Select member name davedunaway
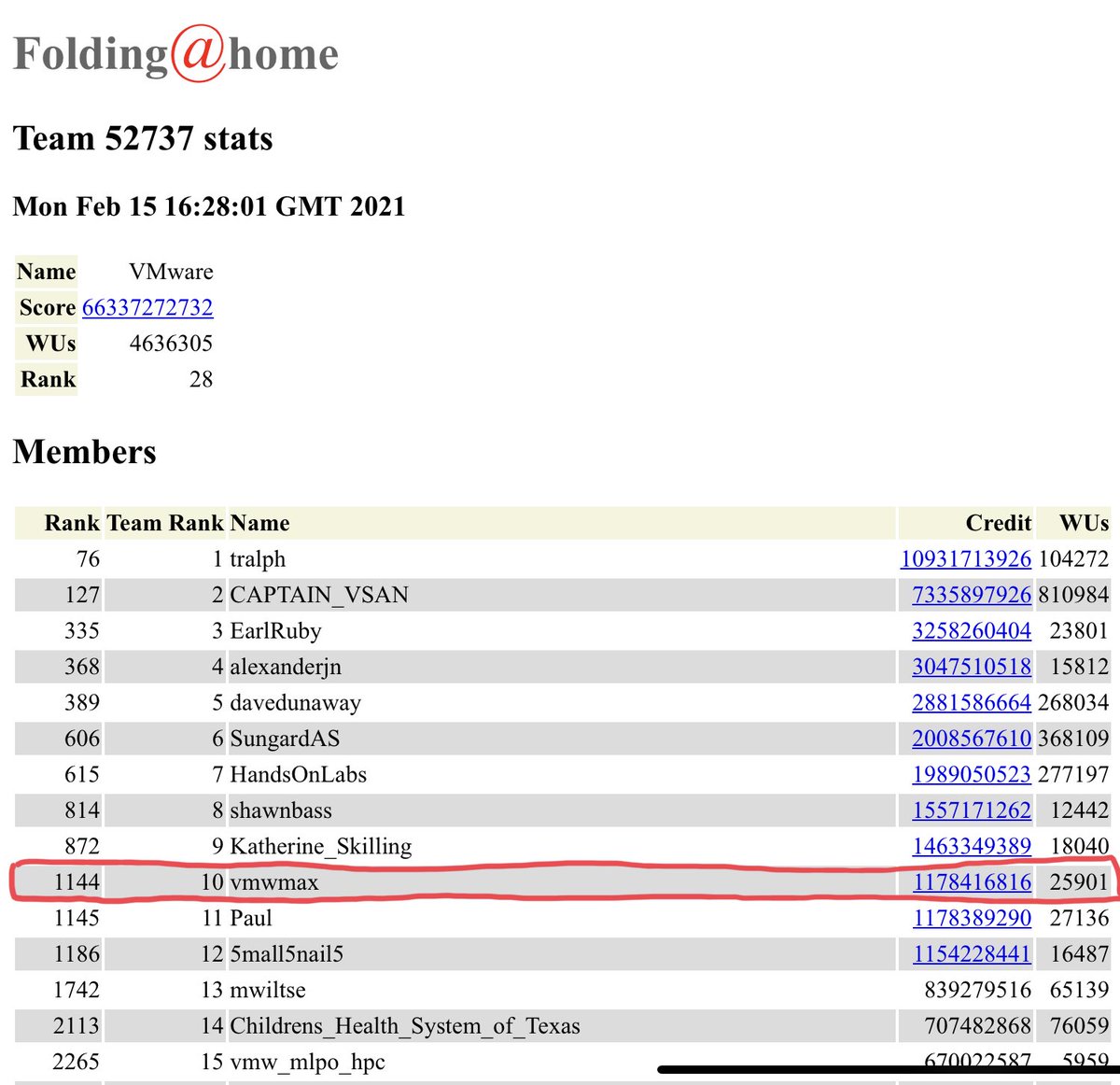 pyautogui.click(x=295, y=703)
